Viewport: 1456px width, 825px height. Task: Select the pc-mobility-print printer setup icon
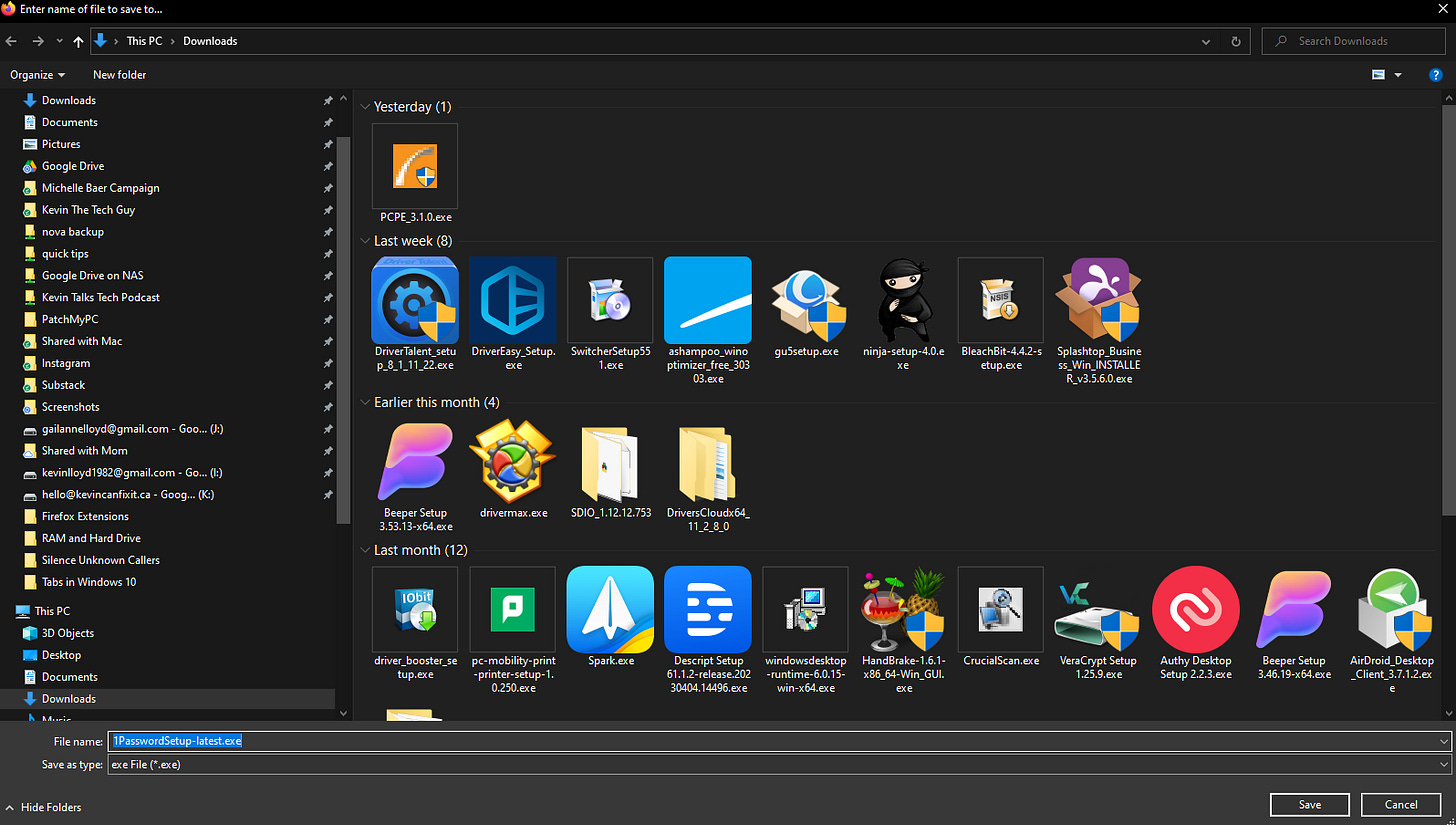point(512,610)
